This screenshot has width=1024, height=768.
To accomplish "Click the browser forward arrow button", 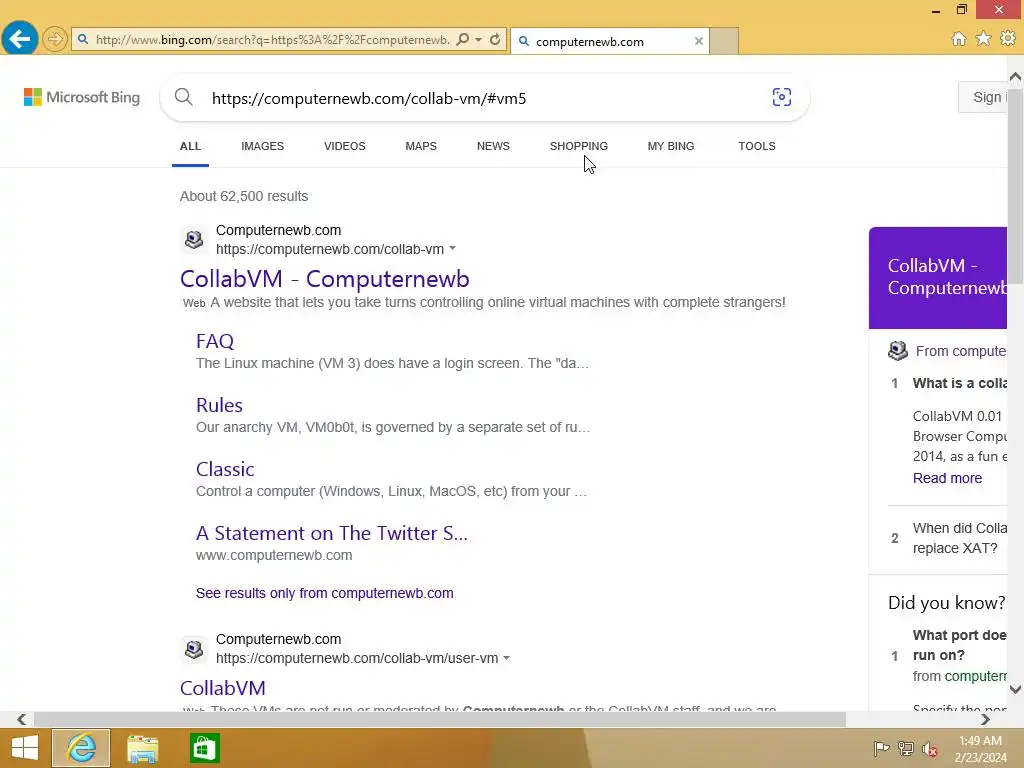I will (55, 39).
